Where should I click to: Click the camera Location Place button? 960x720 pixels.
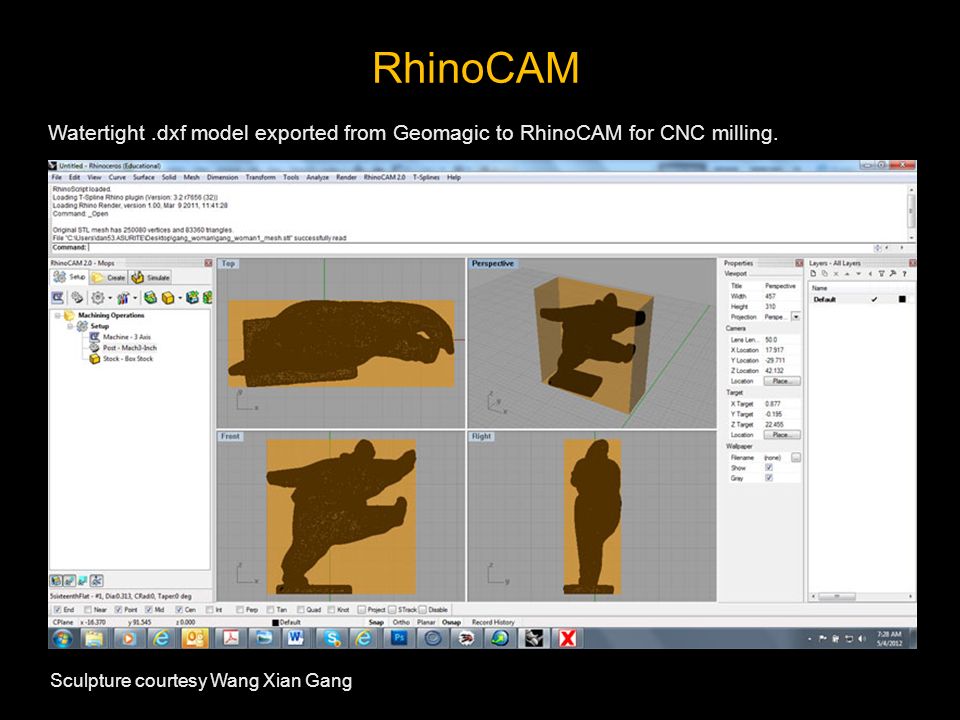781,381
